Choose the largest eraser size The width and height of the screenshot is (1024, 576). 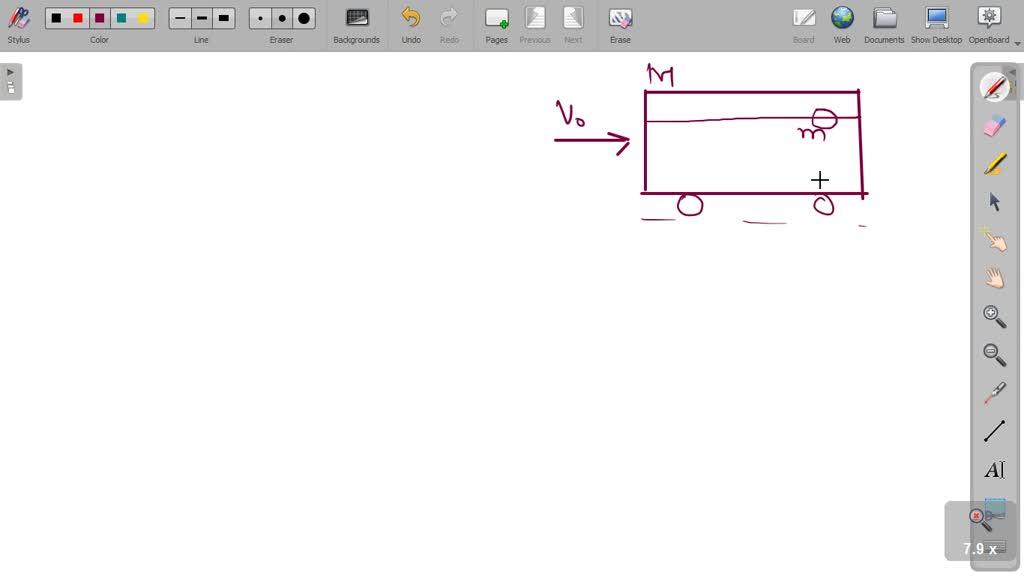(x=302, y=17)
